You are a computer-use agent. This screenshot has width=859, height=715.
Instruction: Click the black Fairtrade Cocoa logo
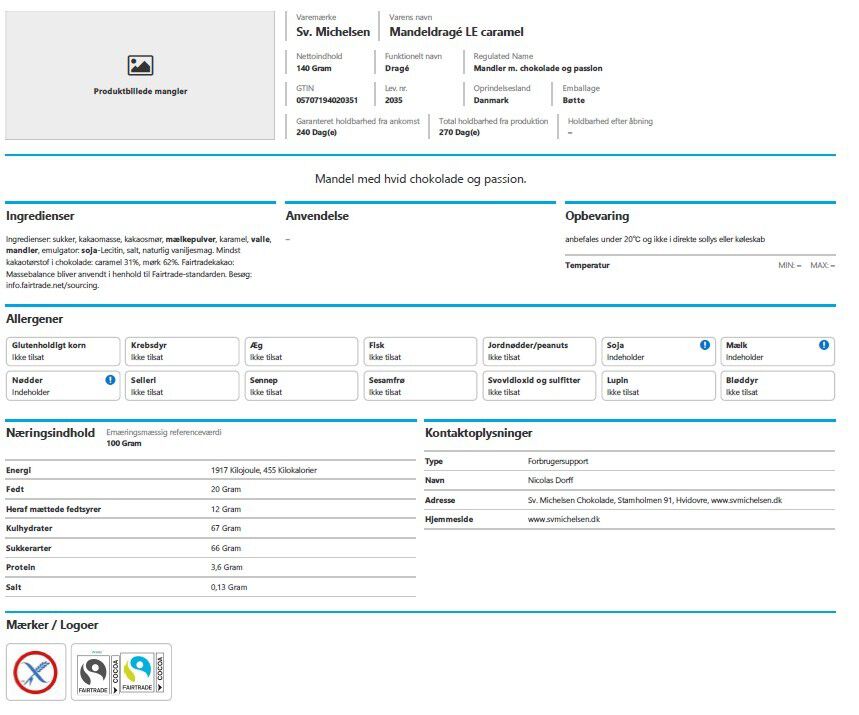98,673
